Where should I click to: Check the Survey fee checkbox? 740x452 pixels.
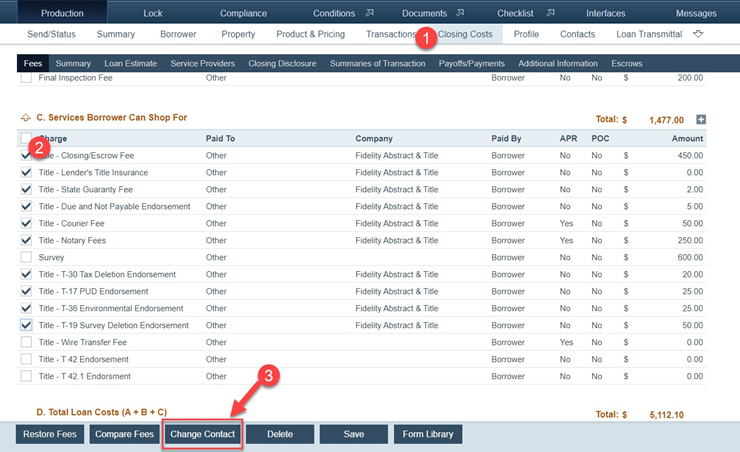tap(26, 258)
